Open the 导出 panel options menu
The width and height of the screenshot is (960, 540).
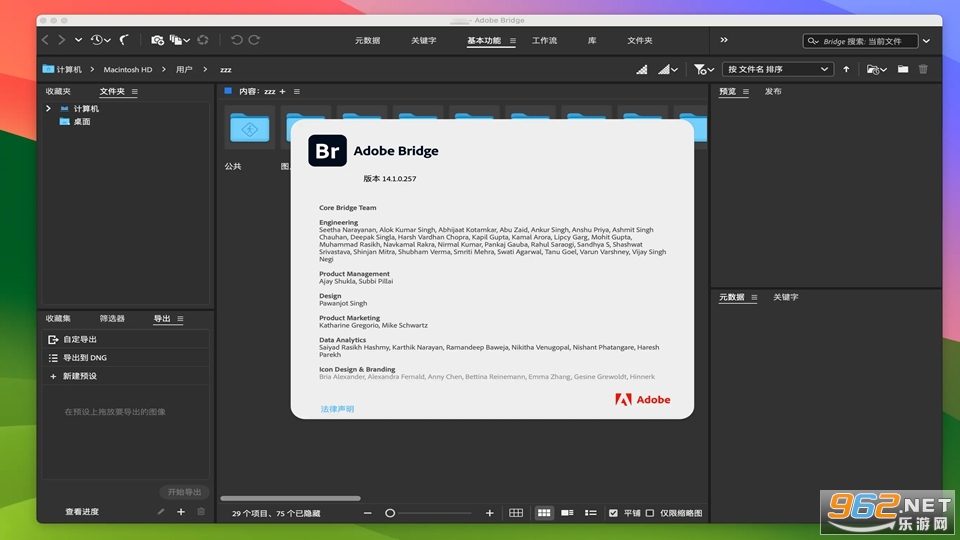[180, 319]
